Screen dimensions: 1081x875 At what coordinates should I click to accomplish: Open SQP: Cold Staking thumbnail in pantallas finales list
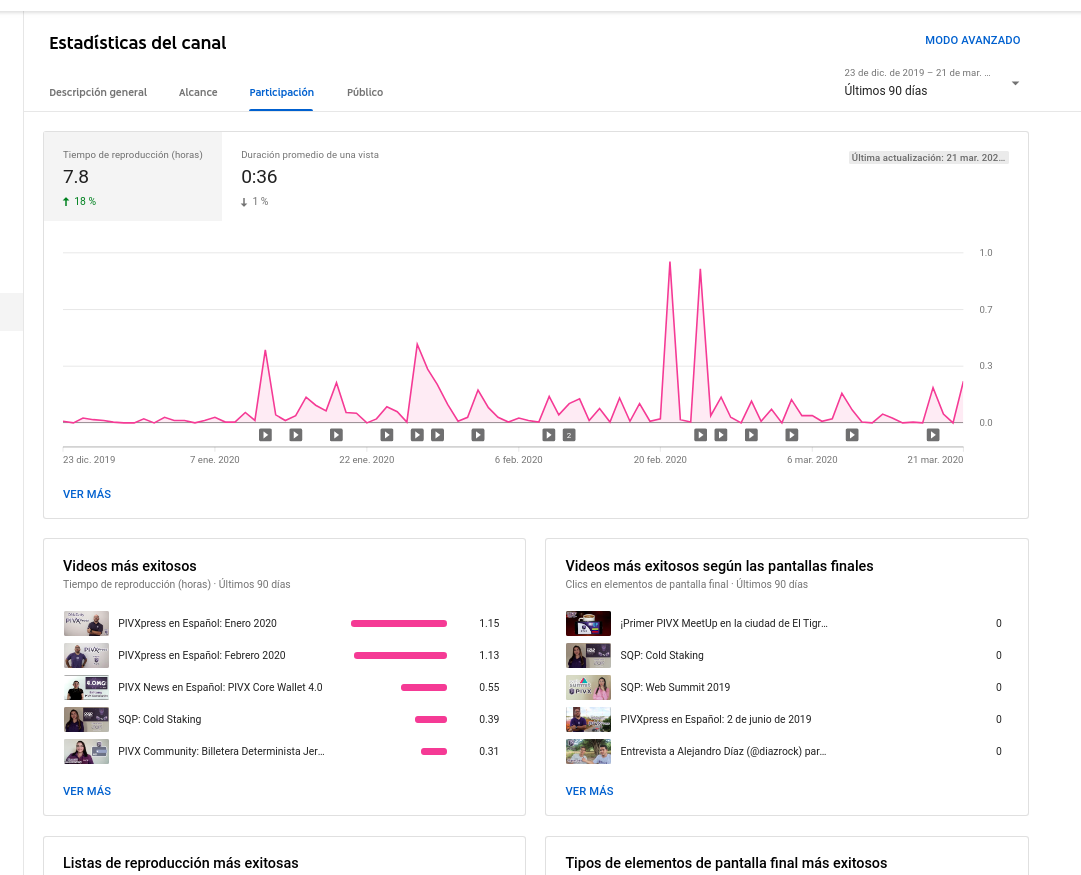click(x=588, y=655)
